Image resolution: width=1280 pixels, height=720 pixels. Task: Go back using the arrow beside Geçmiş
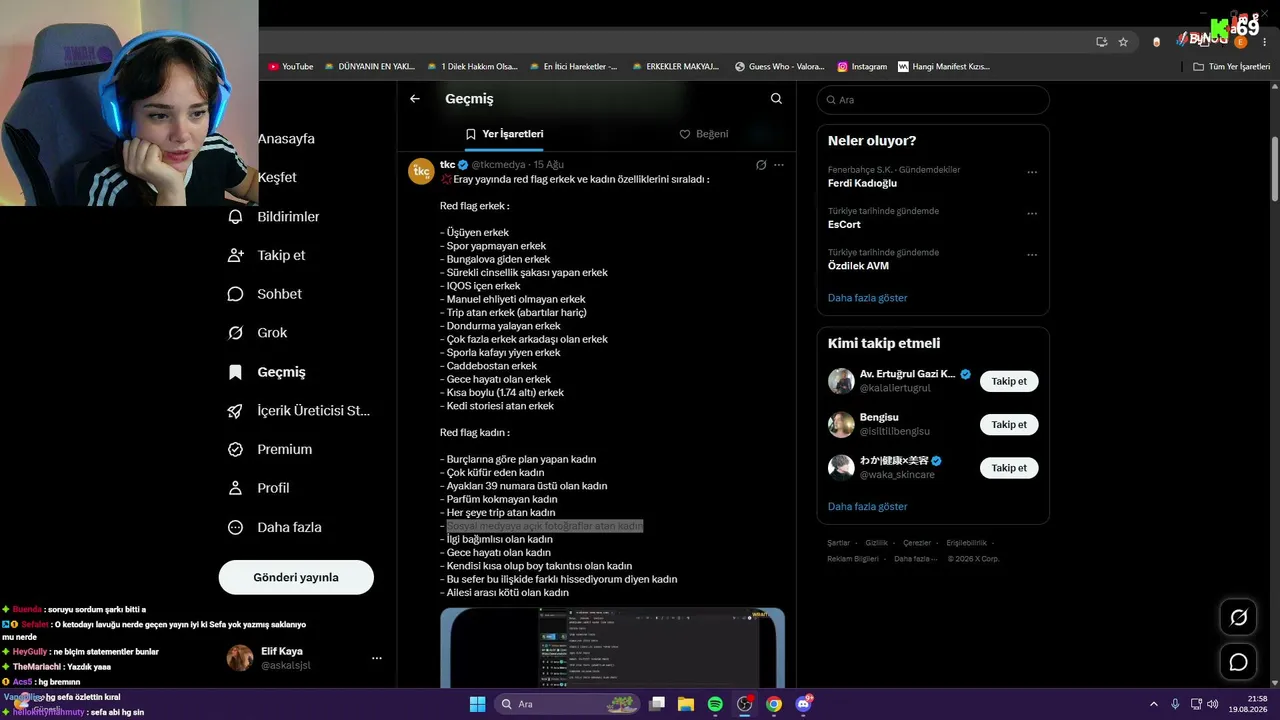click(415, 99)
